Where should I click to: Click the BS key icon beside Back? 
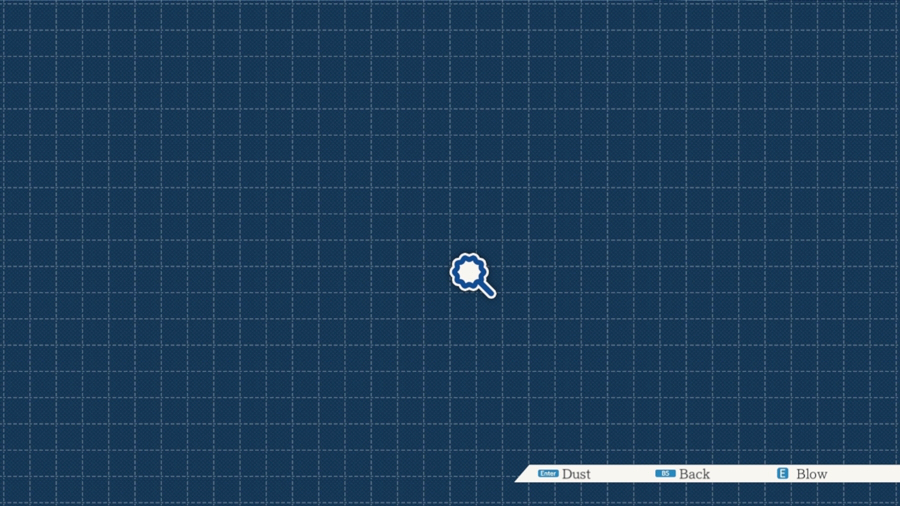click(665, 473)
